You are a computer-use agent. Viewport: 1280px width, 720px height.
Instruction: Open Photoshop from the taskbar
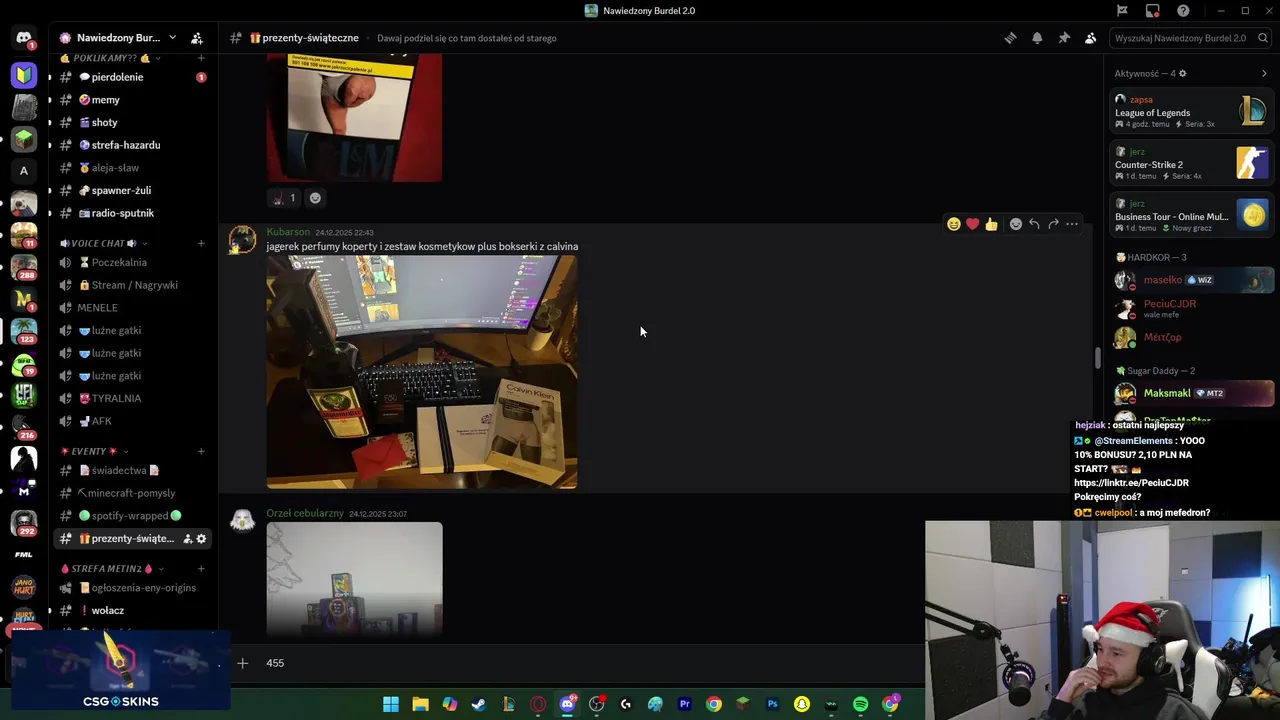coord(773,704)
